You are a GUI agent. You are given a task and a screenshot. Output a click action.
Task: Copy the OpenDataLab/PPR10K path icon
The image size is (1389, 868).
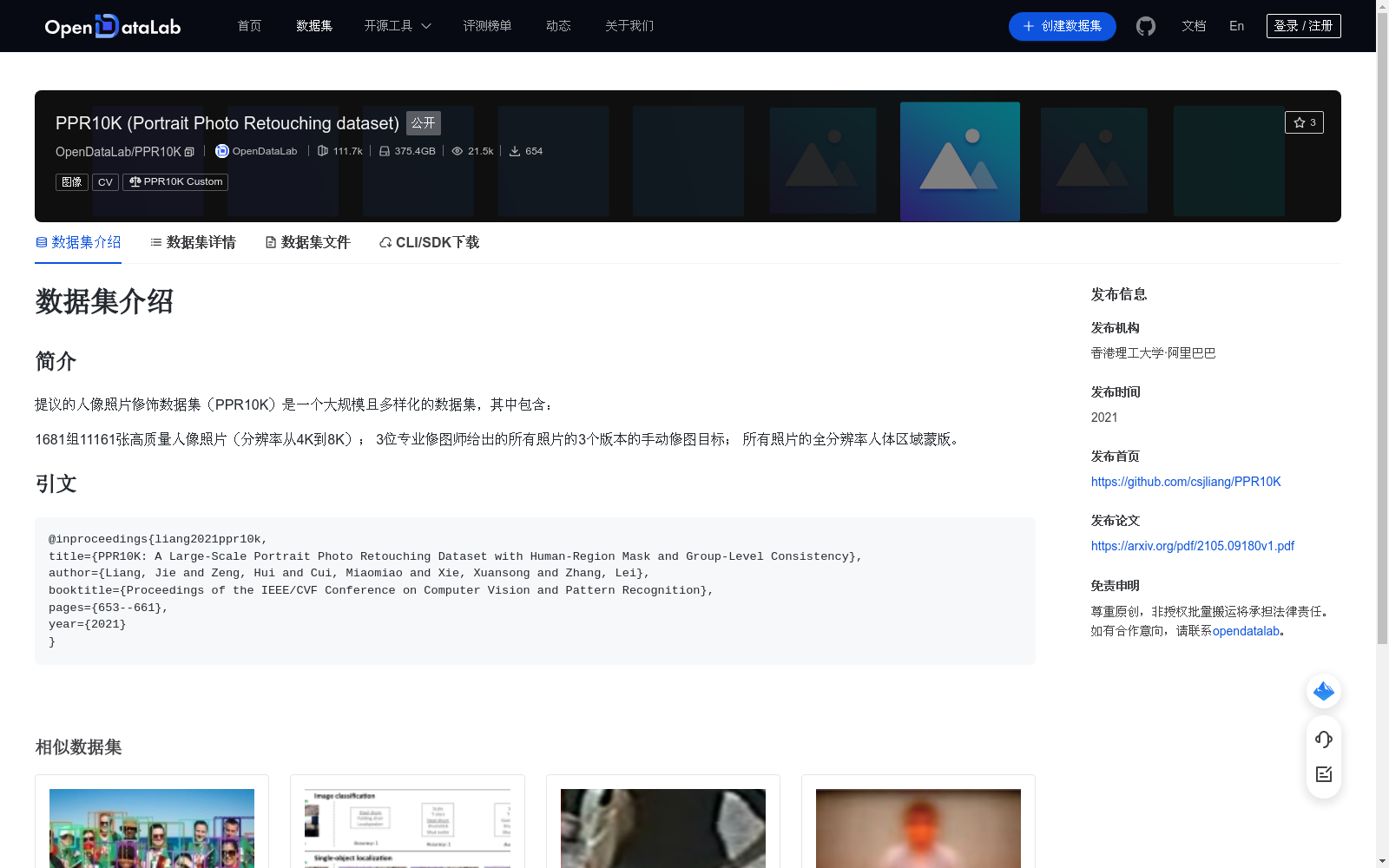point(189,152)
